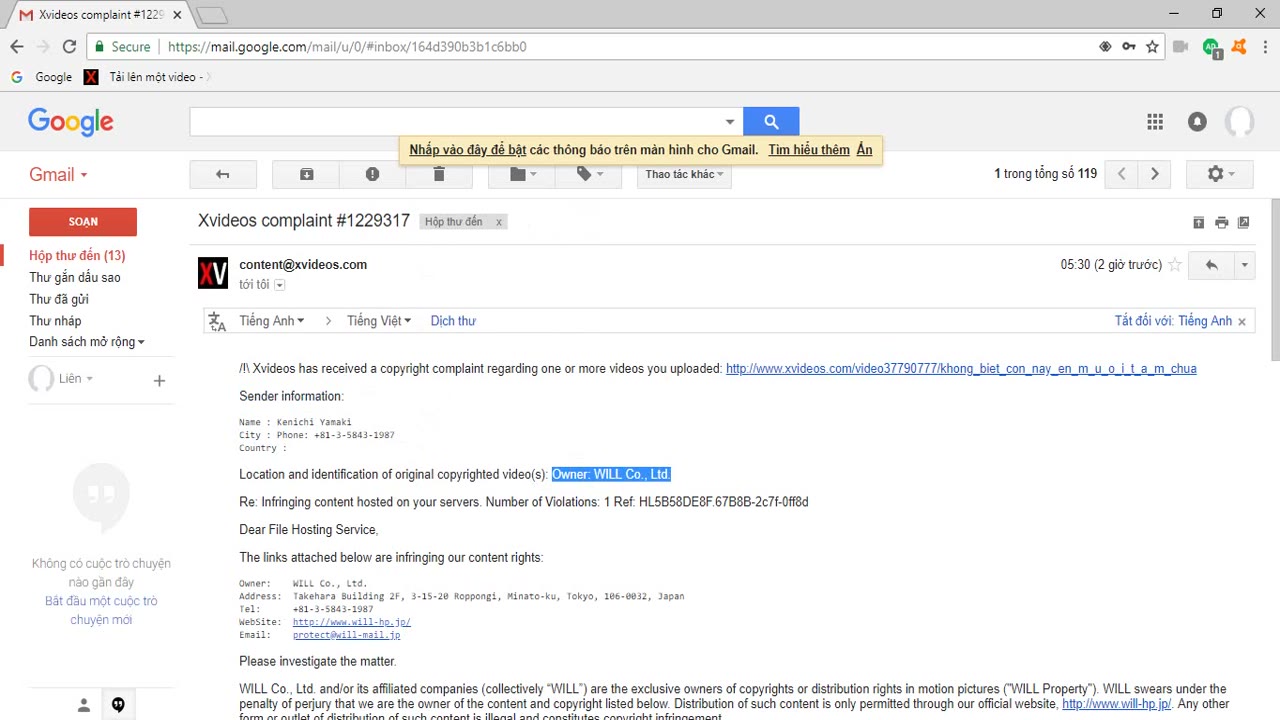The width and height of the screenshot is (1280, 720).
Task: Choose target language 'Tiếng Việt' dropdown
Action: pyautogui.click(x=379, y=321)
